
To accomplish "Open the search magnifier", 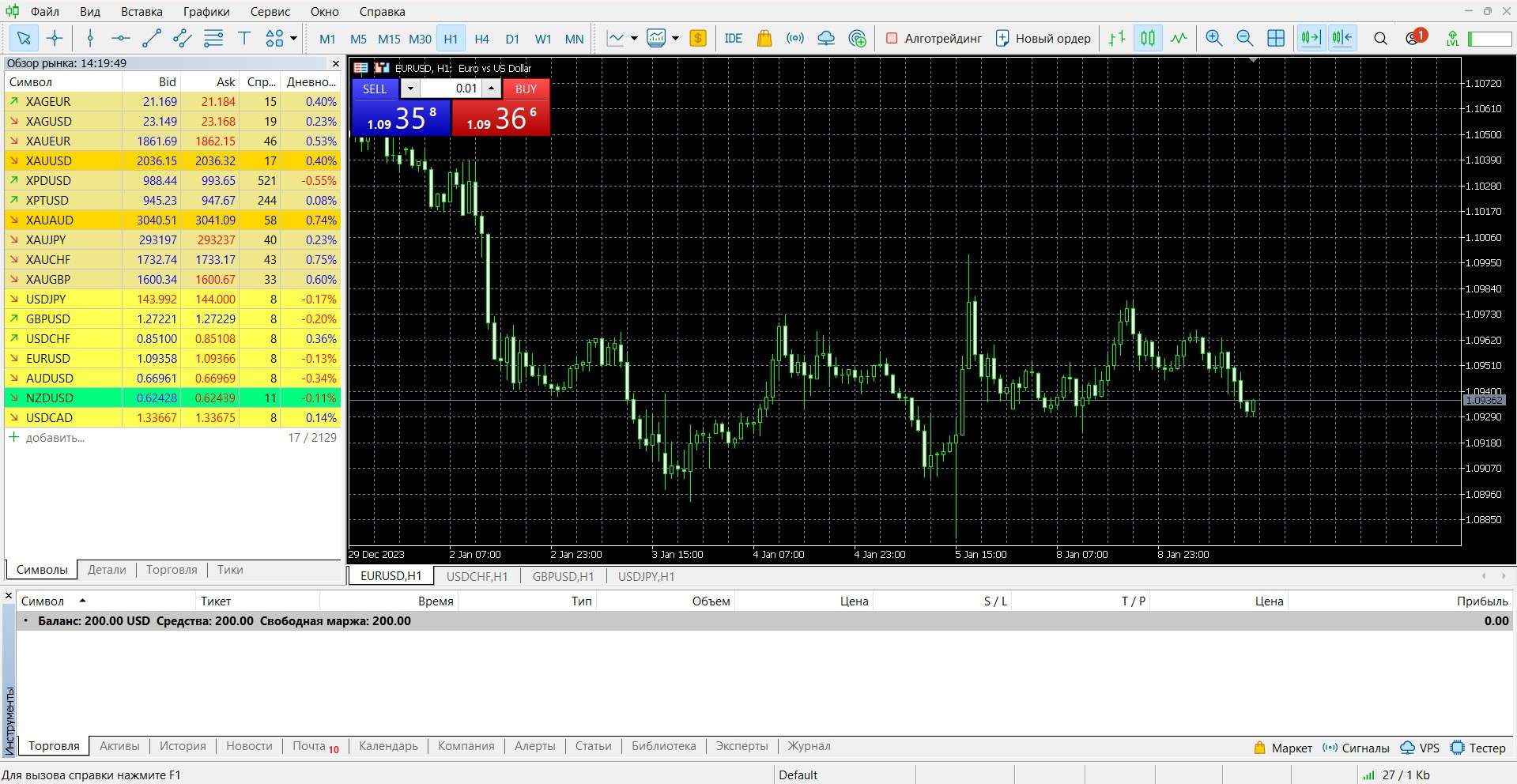I will click(x=1381, y=38).
